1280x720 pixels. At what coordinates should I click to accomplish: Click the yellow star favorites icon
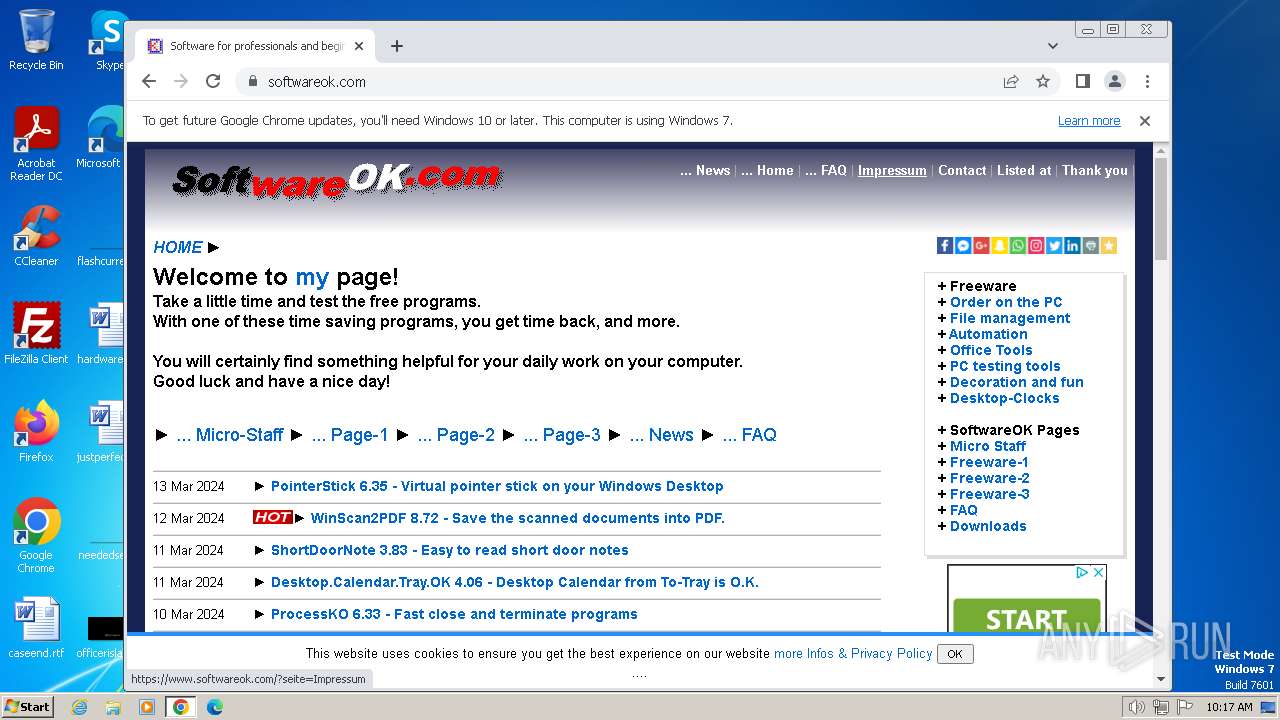[x=1108, y=245]
